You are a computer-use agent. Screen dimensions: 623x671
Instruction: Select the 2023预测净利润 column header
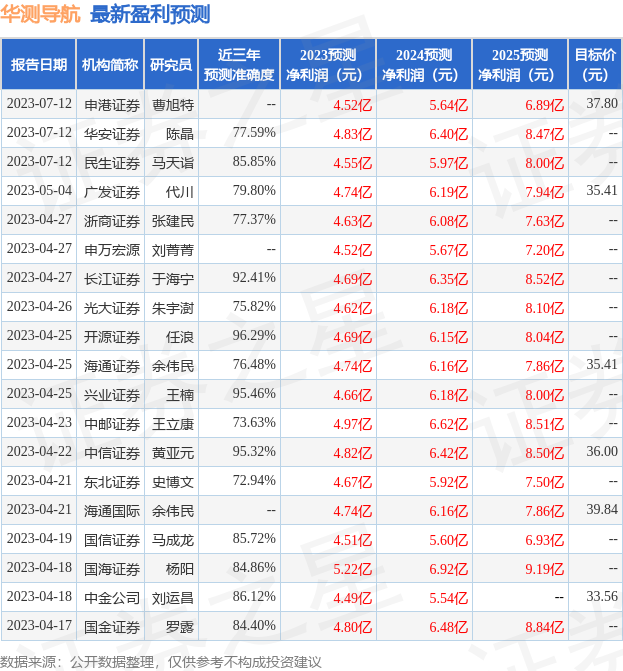point(328,65)
